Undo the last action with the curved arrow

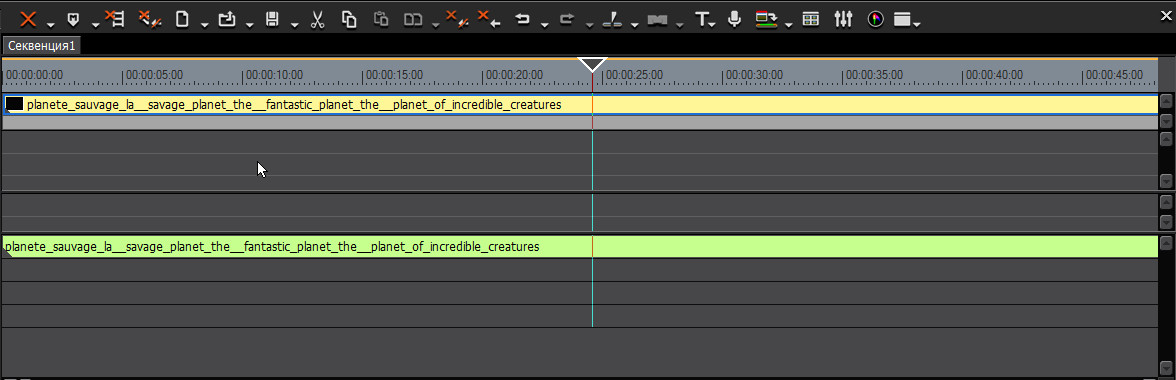[x=523, y=19]
